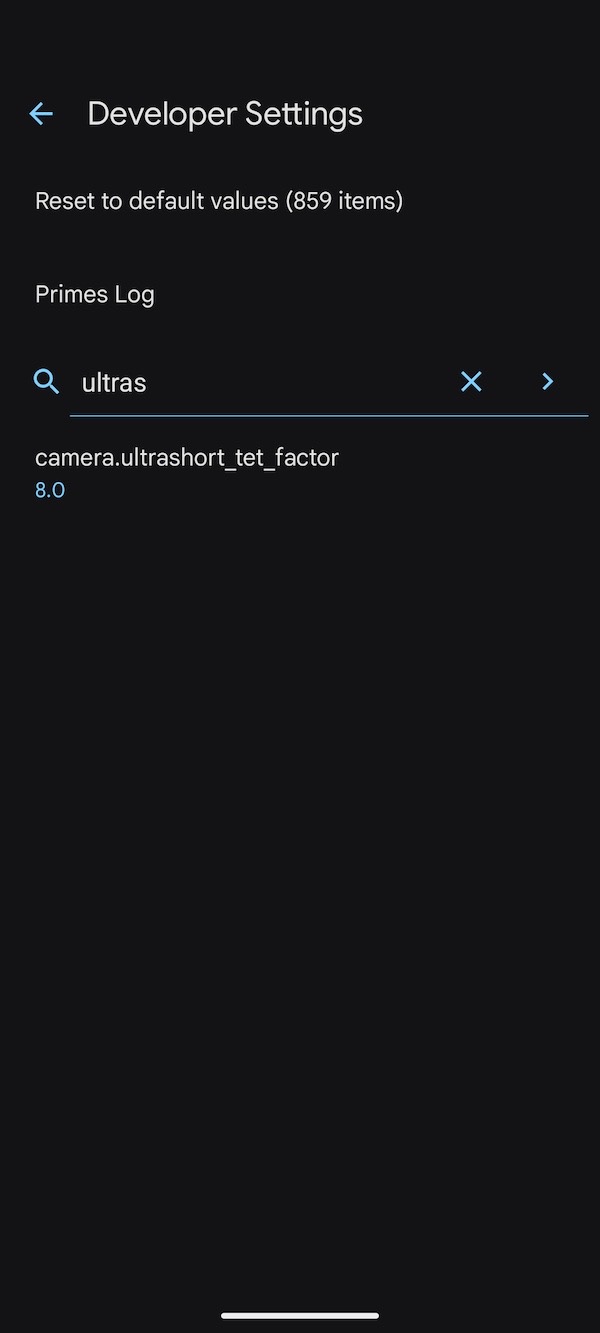600x1333 pixels.
Task: Edit the blue 8.0 flag value
Action: click(50, 490)
